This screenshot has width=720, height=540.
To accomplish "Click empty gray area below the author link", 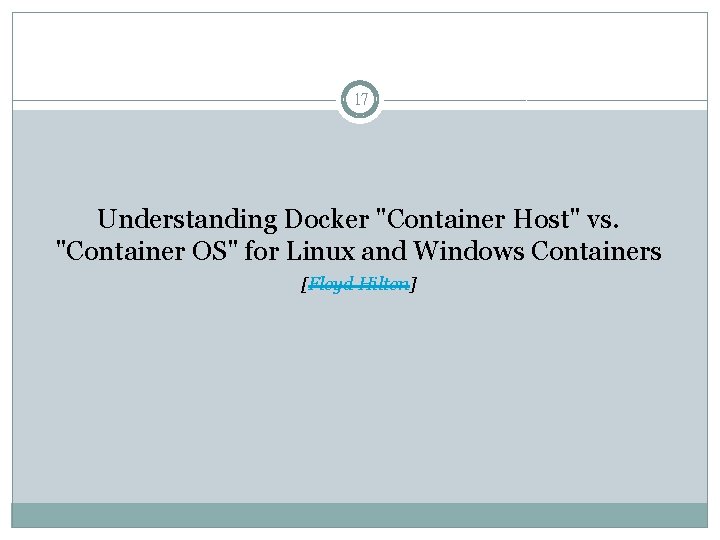I will coord(360,400).
